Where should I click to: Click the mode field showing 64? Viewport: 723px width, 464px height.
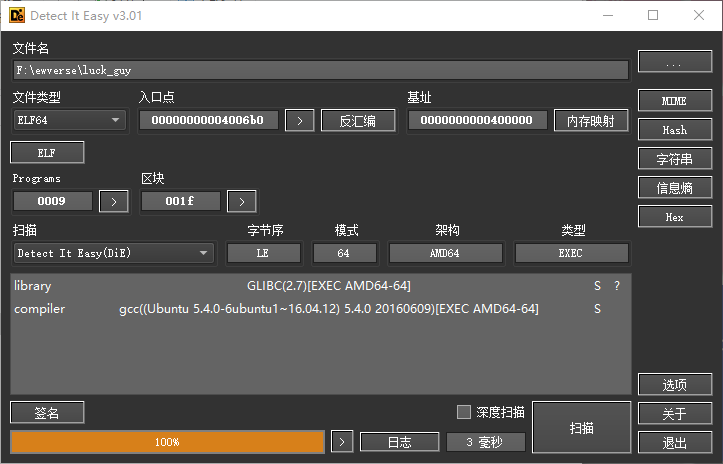point(344,253)
